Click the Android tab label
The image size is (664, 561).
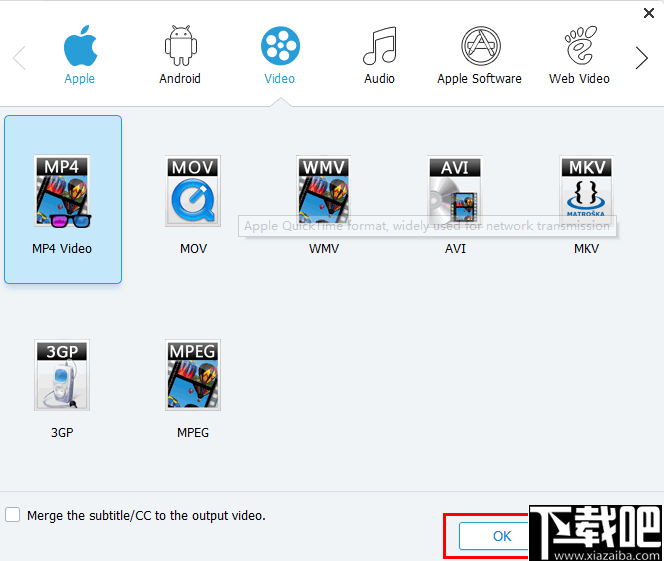tap(180, 79)
